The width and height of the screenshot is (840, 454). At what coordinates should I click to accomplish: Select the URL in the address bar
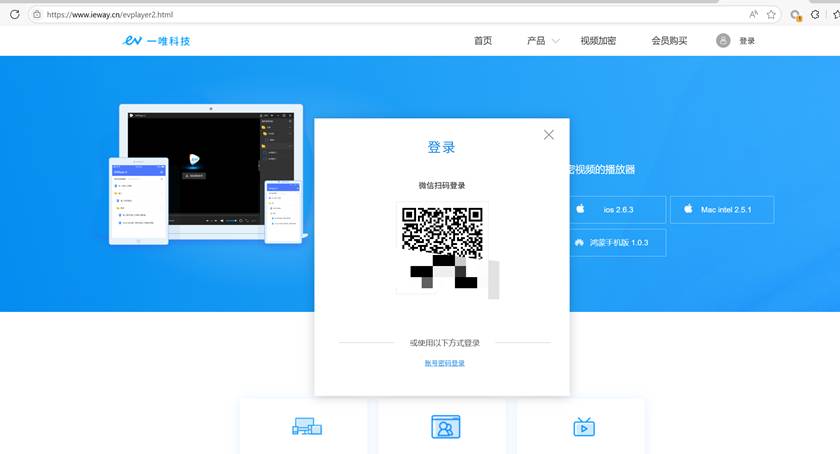coord(110,14)
